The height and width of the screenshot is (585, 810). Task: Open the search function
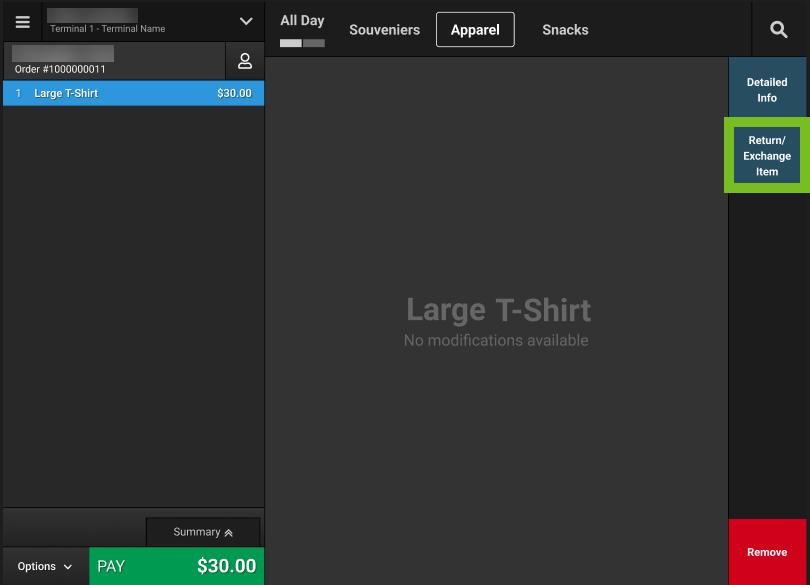pyautogui.click(x=778, y=29)
